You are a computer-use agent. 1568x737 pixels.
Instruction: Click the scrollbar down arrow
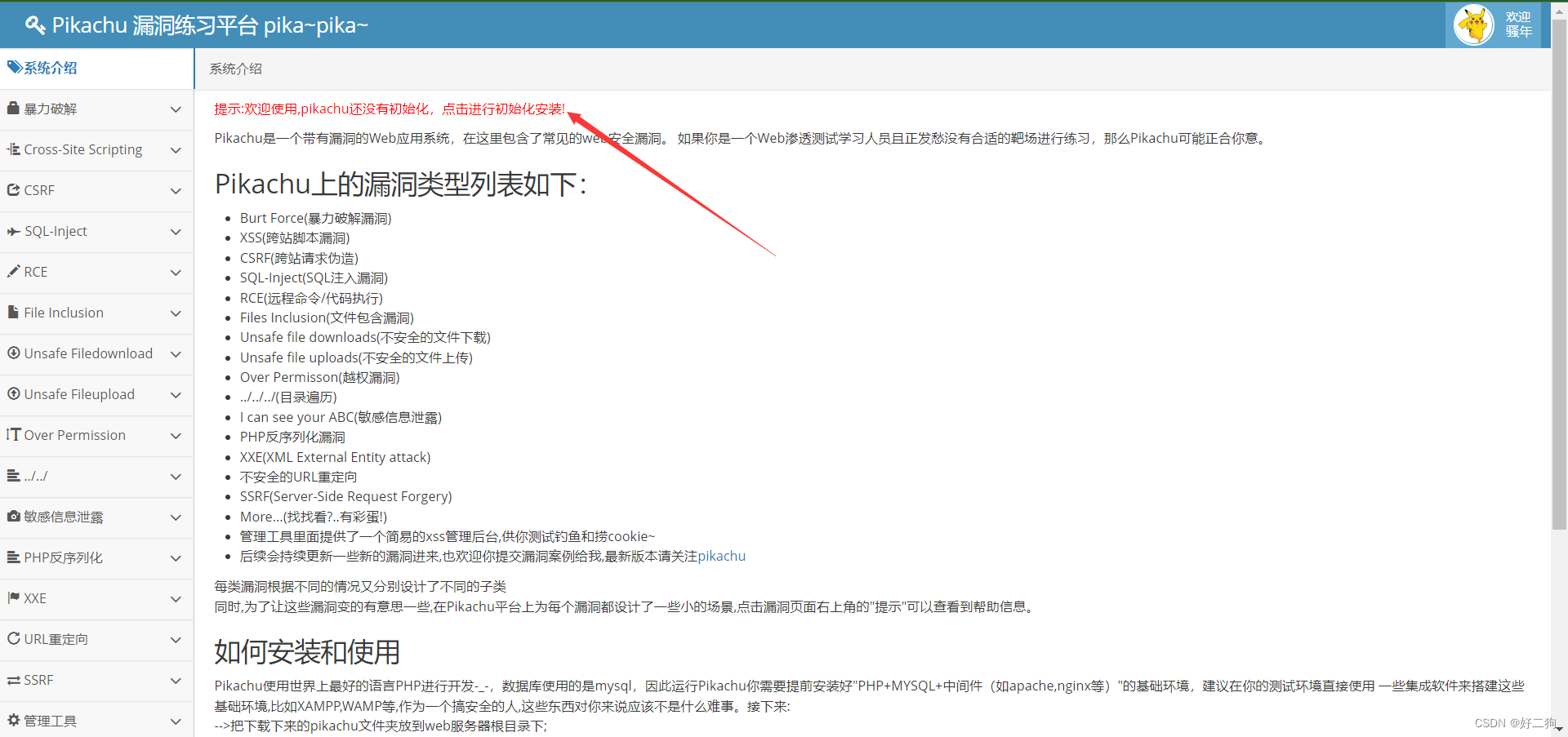tap(1559, 729)
